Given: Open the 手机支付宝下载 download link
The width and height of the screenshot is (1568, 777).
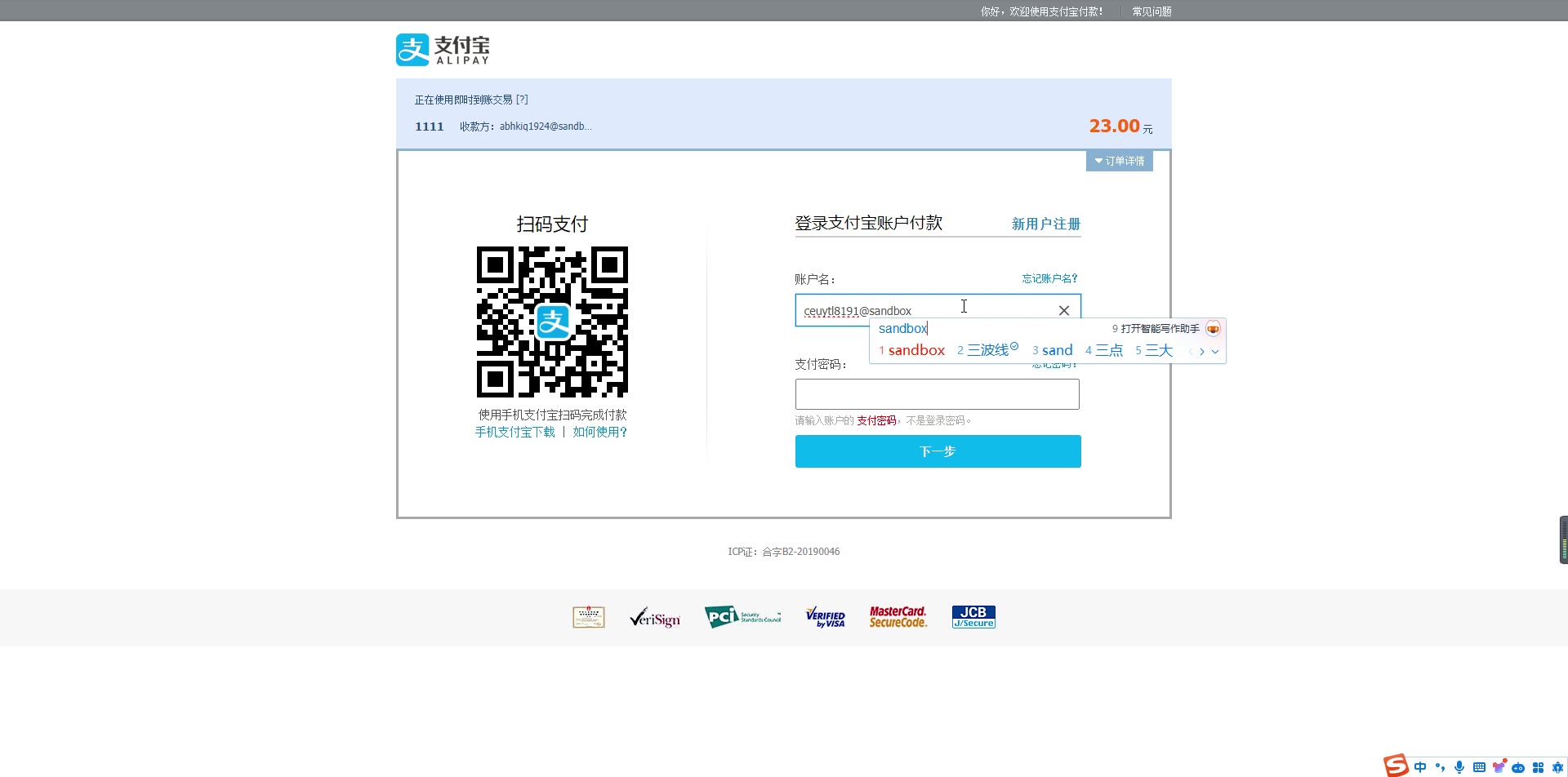Looking at the screenshot, I should click(x=514, y=432).
